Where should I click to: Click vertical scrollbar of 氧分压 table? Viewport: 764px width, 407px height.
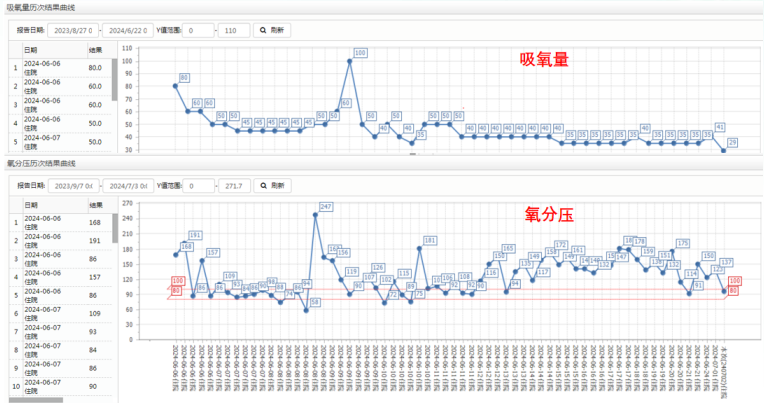[x=115, y=228]
